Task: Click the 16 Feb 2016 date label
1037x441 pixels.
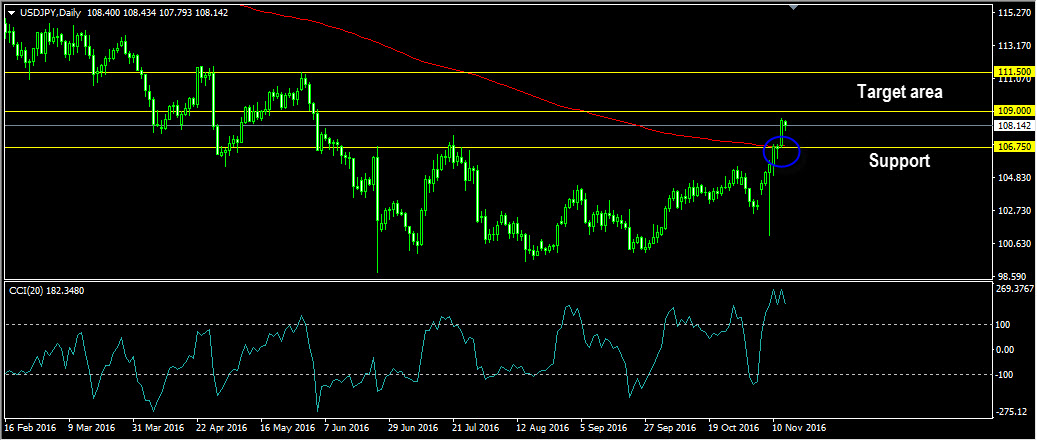Action: tap(30, 428)
